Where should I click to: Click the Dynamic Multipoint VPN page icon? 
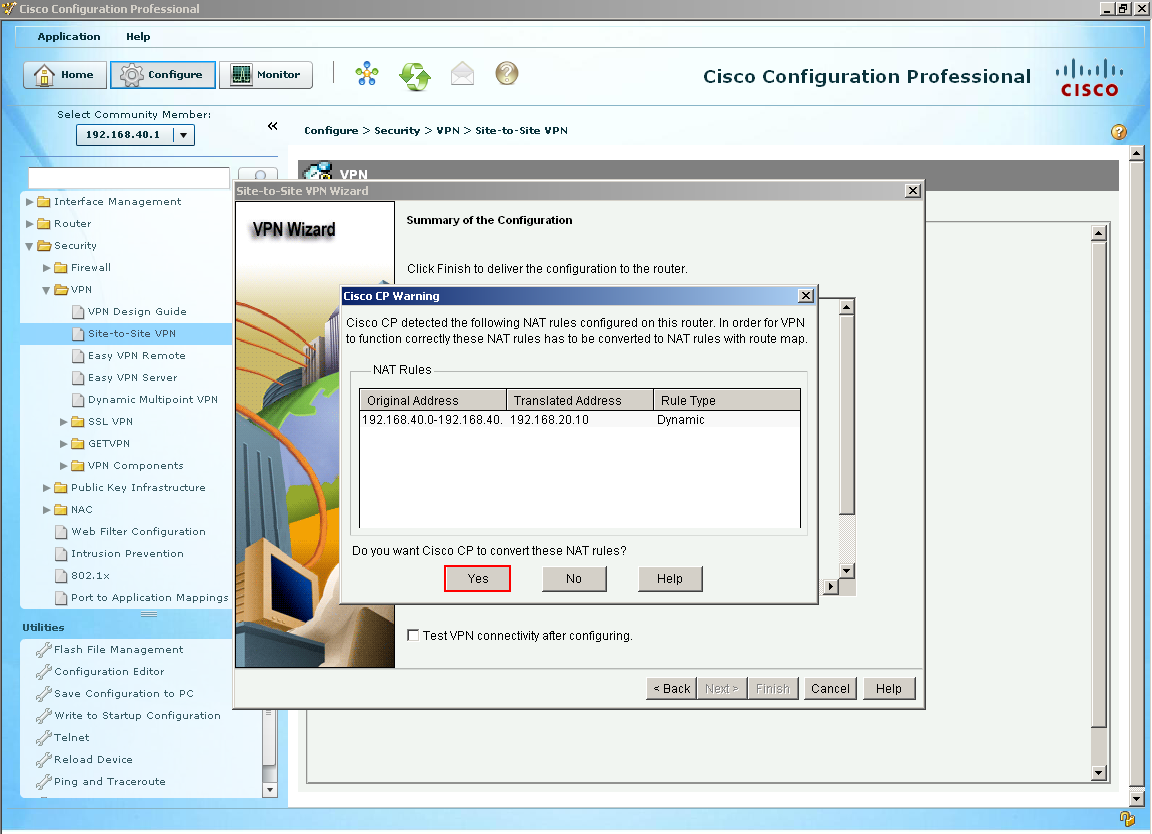point(78,400)
